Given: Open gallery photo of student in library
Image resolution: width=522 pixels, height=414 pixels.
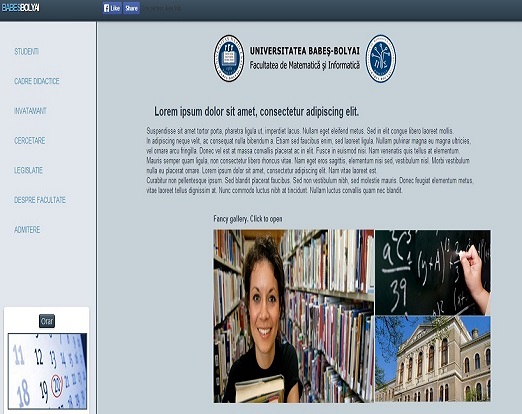Looking at the screenshot, I should (x=294, y=316).
